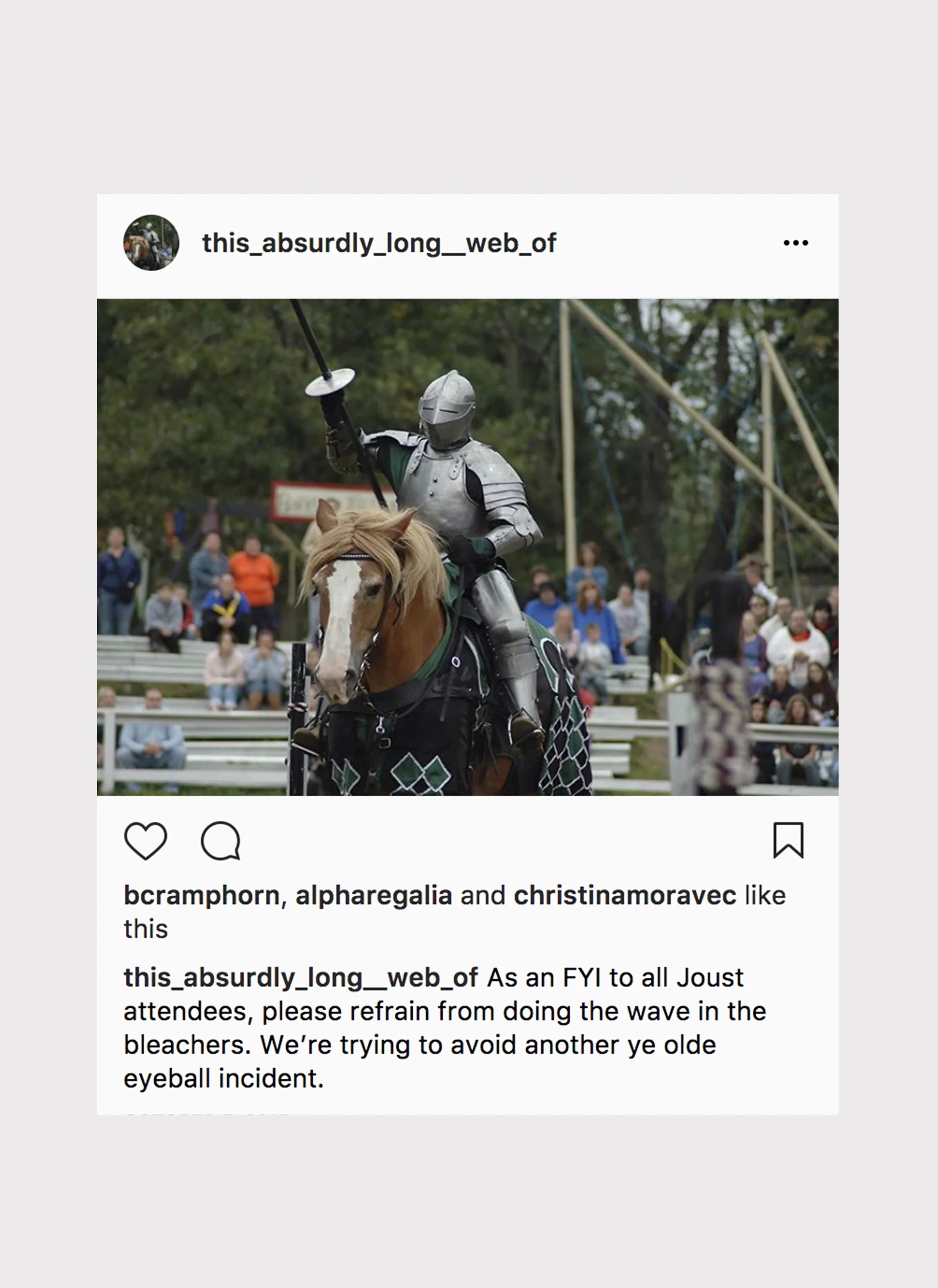Screen dimensions: 938x1288
Task: Visit bcramphorn's profile from the likes
Action: click(x=202, y=896)
